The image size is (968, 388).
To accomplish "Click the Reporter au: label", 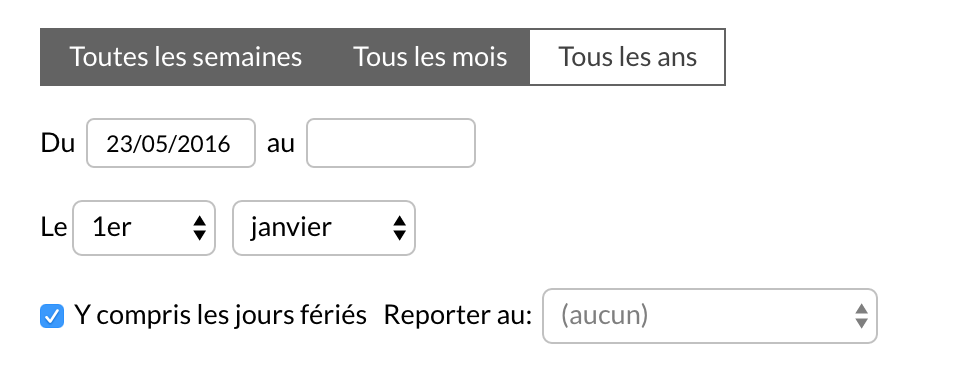I will (457, 315).
